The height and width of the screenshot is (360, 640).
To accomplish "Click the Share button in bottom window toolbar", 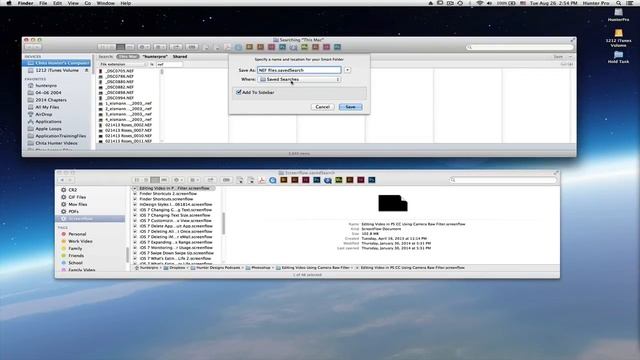I will point(211,180).
